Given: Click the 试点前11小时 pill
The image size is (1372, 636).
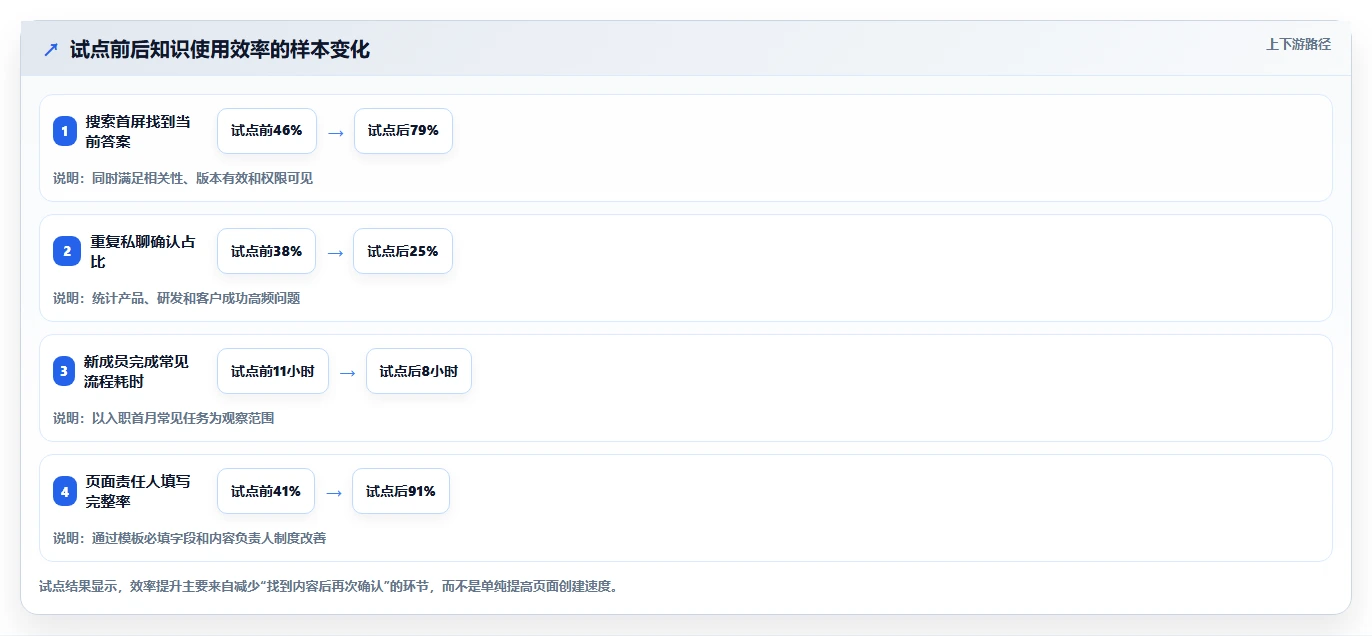Looking at the screenshot, I should click(273, 371).
